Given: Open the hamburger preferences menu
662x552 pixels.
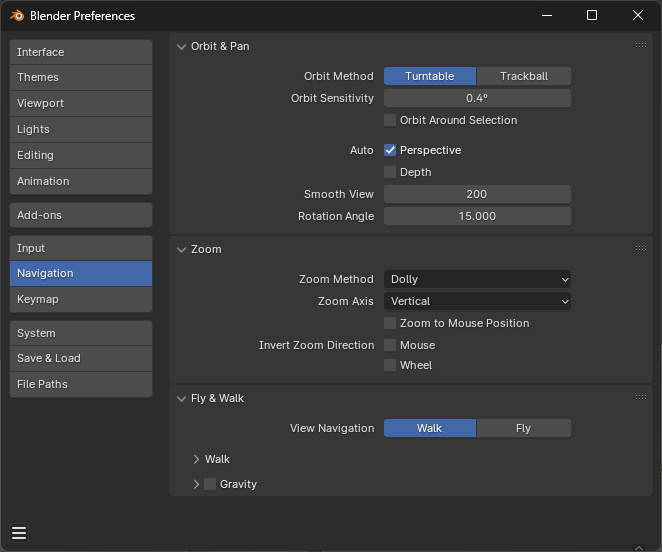Looking at the screenshot, I should (x=19, y=533).
